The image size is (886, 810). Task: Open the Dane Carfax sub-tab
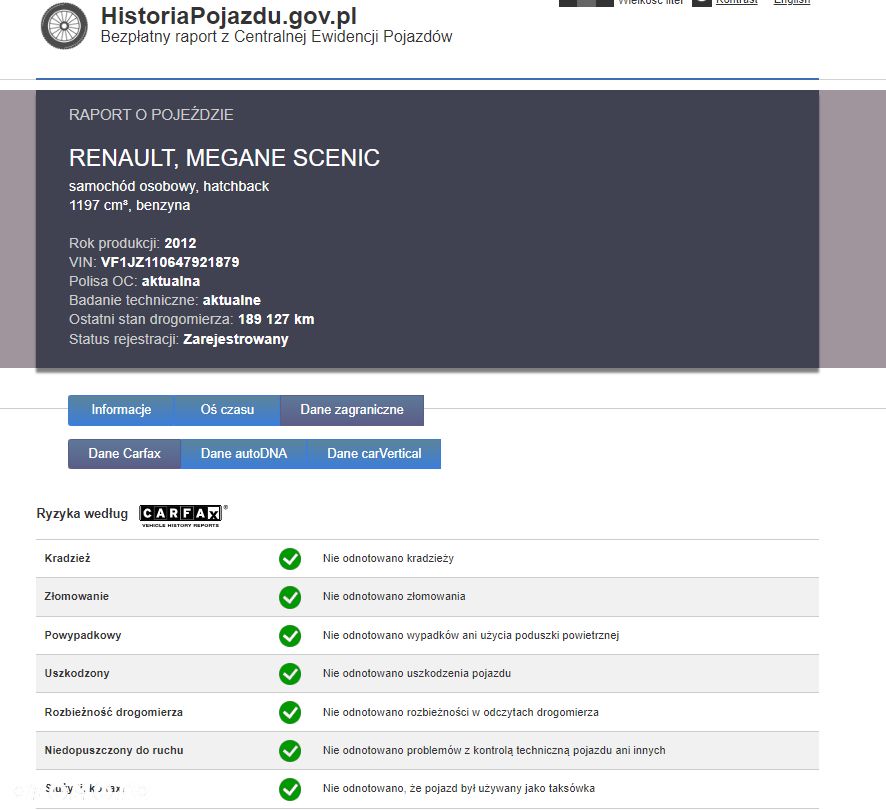point(124,454)
